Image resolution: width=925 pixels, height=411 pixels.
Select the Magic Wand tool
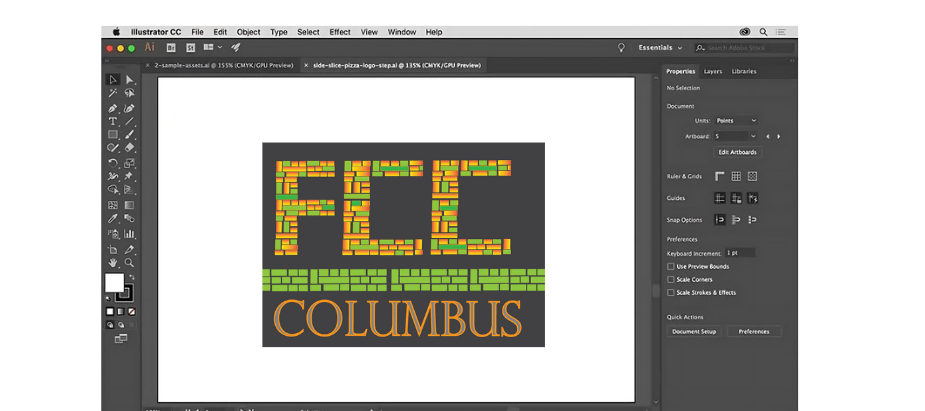tap(113, 93)
